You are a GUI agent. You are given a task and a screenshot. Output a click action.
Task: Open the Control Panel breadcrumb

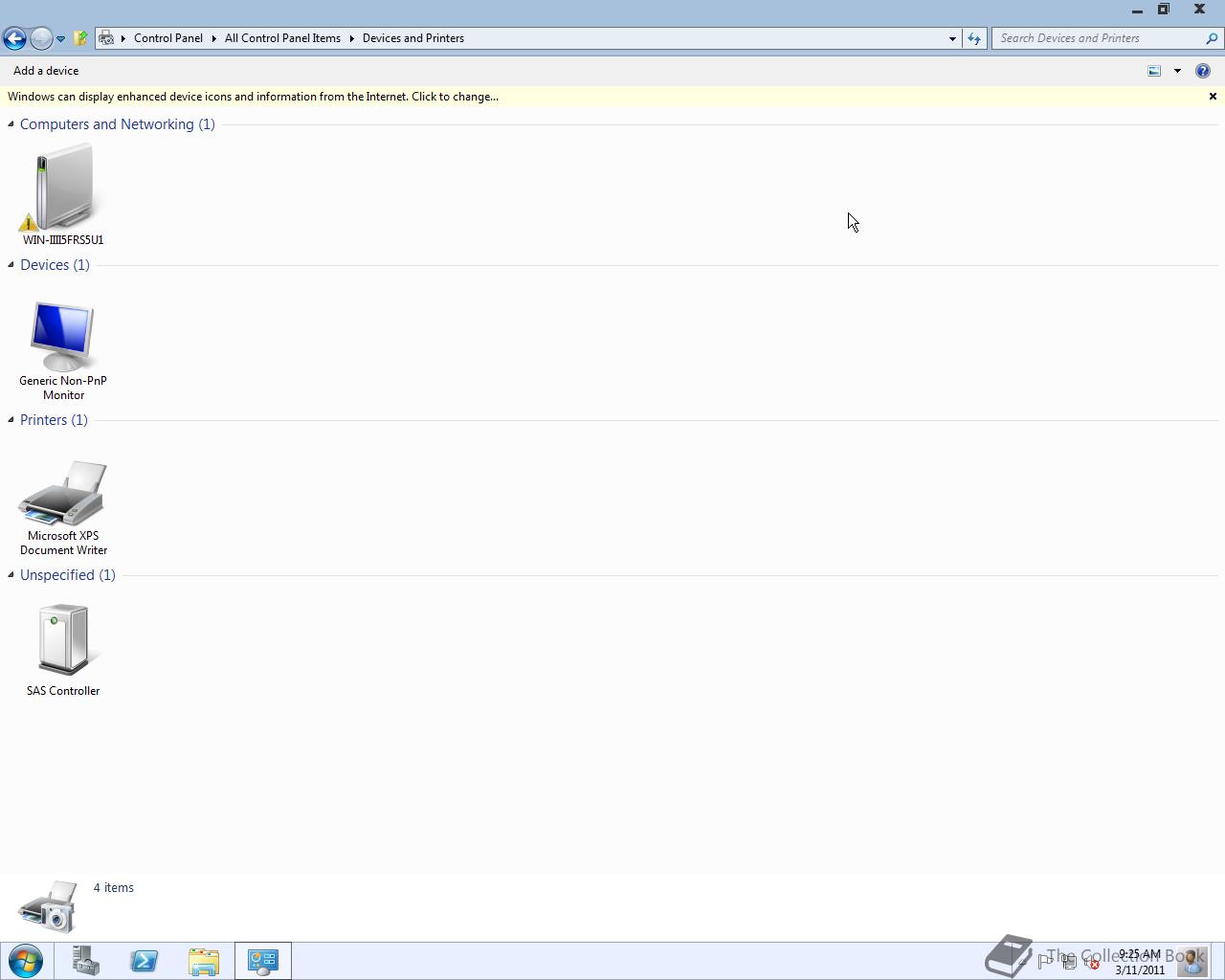click(x=168, y=38)
